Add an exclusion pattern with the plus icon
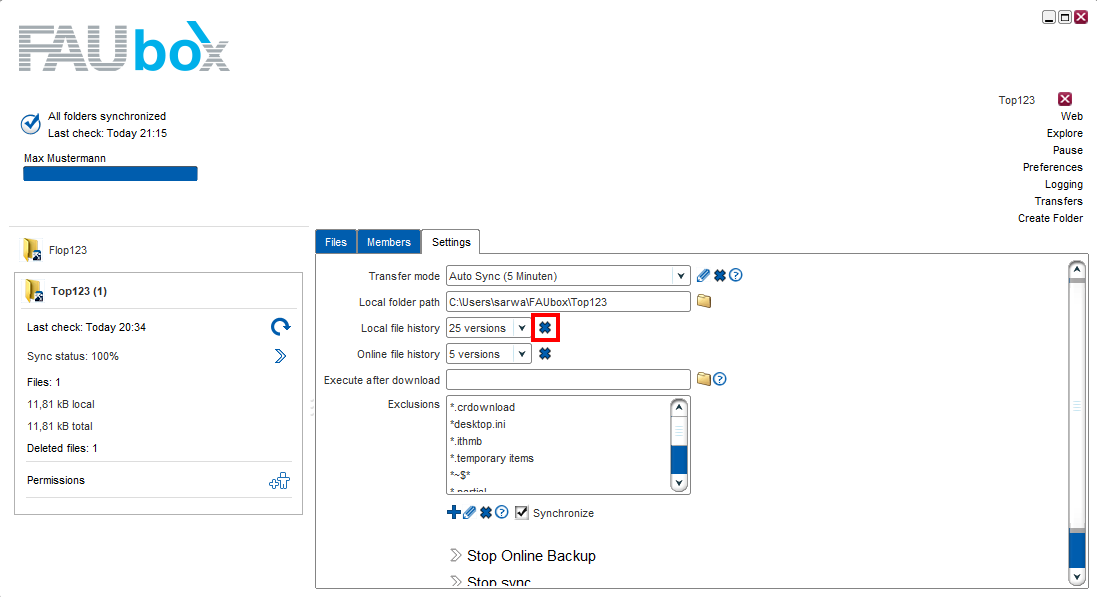The width and height of the screenshot is (1097, 597). click(453, 512)
